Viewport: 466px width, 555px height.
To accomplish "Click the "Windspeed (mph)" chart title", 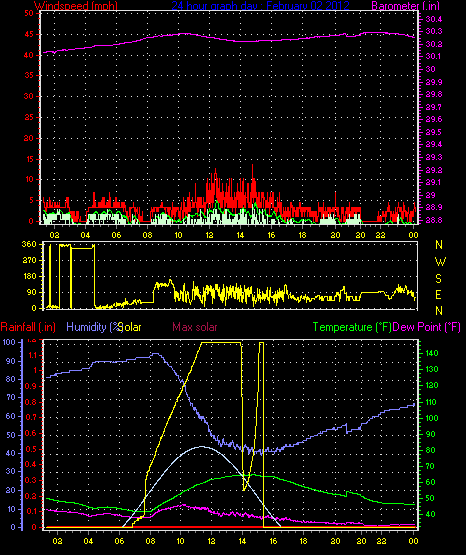I will [x=75, y=5].
